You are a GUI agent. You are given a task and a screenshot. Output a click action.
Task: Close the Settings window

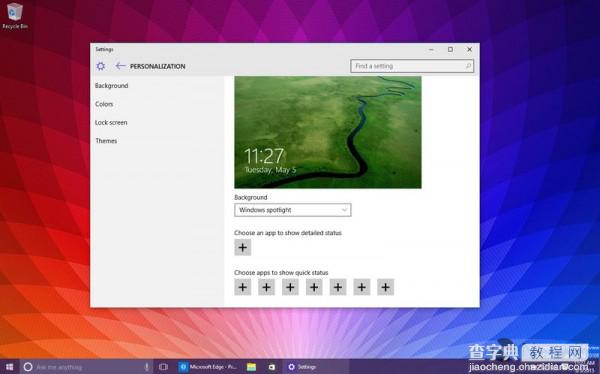coord(470,49)
